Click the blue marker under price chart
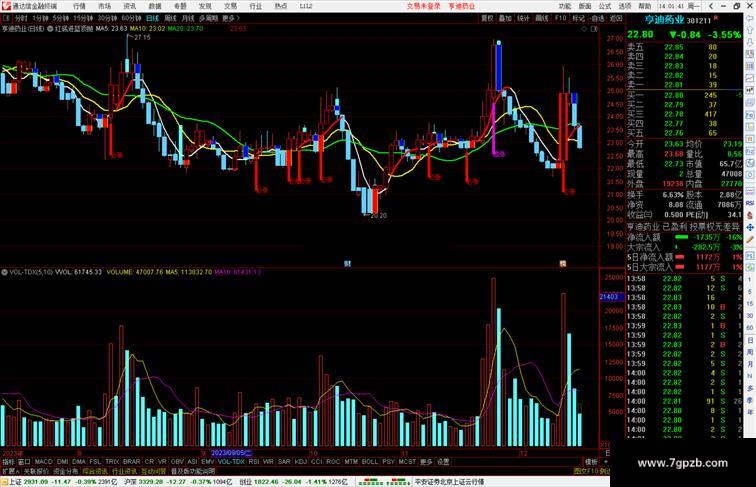 coord(347,264)
